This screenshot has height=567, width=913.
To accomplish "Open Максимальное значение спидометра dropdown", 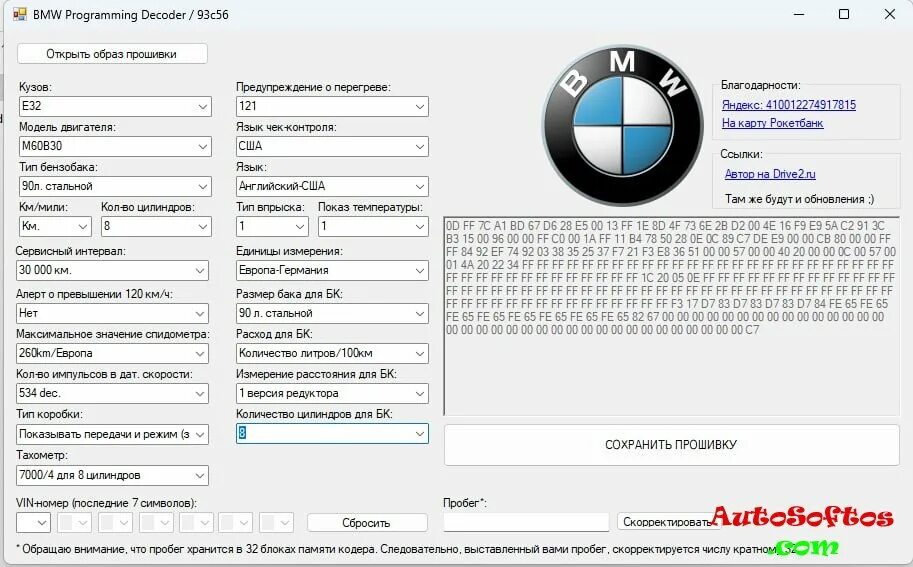I will (x=112, y=353).
